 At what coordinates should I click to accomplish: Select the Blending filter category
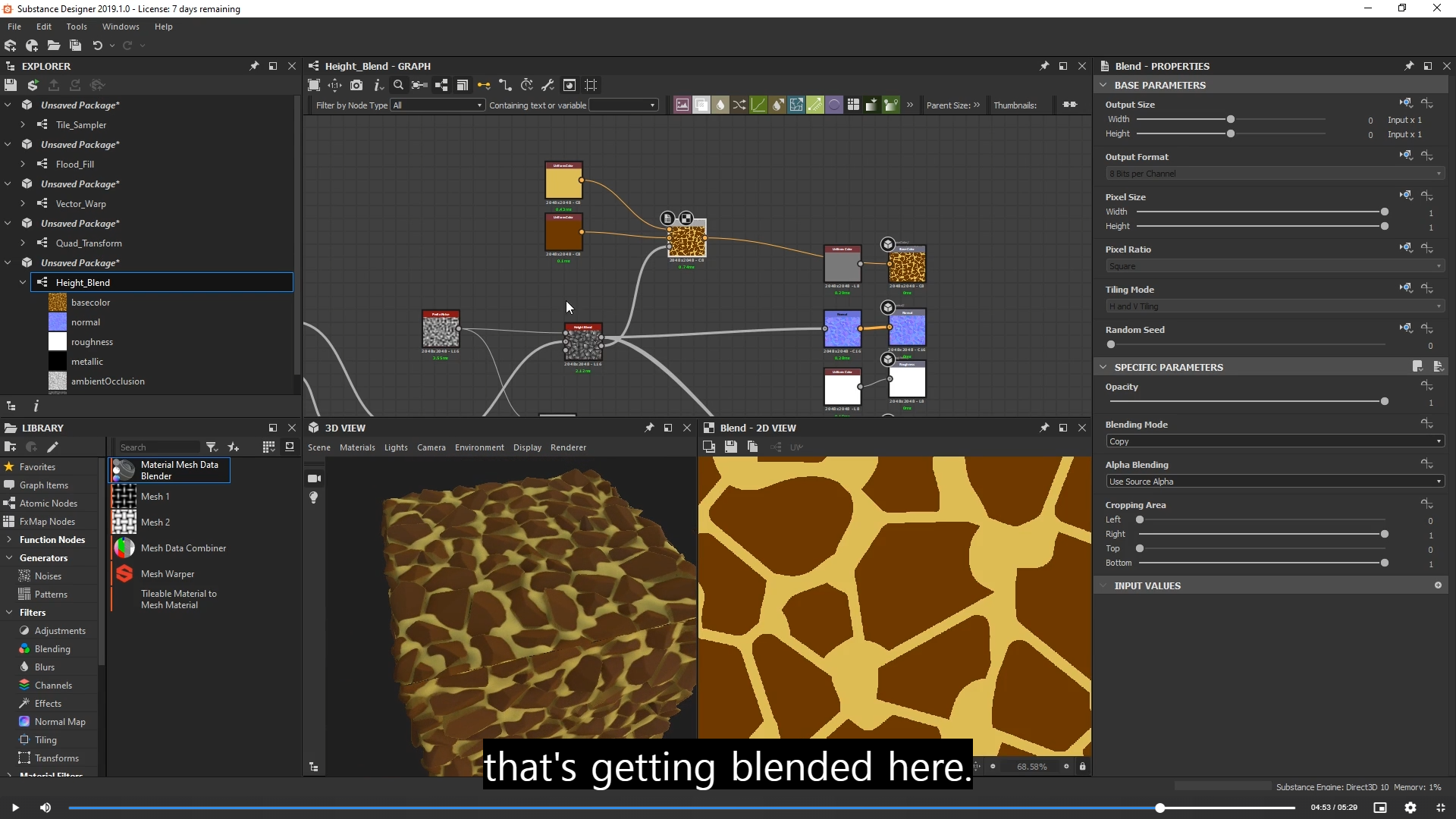click(52, 649)
